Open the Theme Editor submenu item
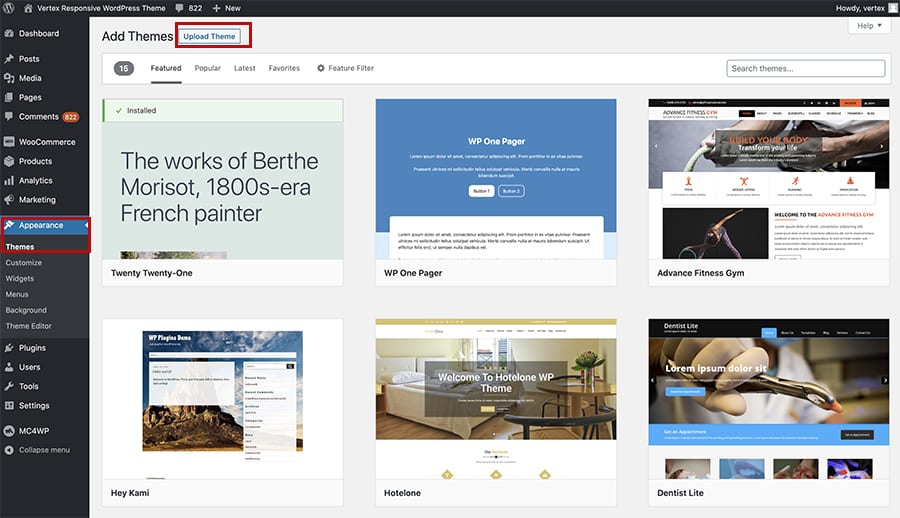Viewport: 900px width, 518px height. (x=28, y=326)
